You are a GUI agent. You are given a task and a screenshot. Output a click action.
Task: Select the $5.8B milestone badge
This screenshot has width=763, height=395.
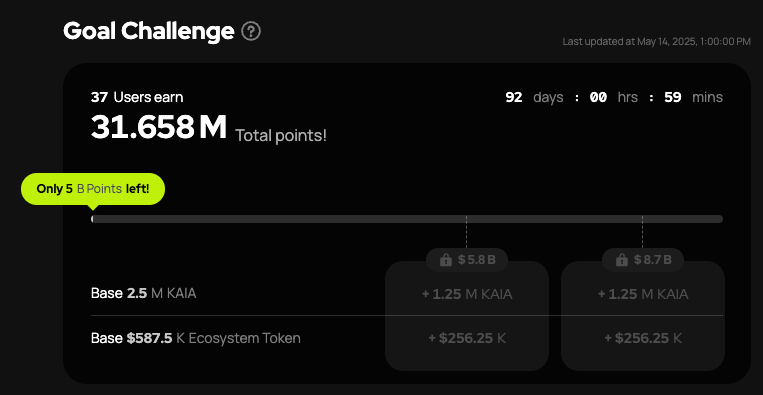467,260
